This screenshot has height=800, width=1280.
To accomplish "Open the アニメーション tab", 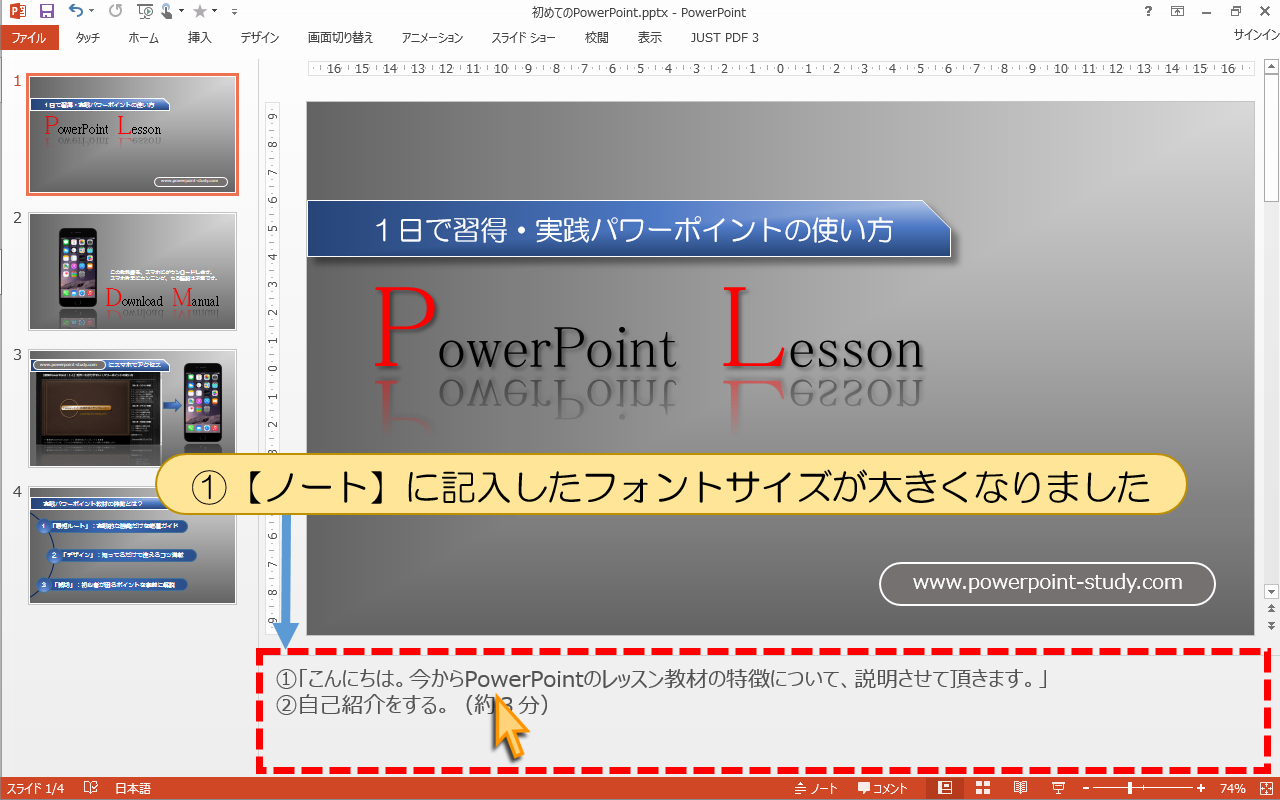I will (432, 38).
